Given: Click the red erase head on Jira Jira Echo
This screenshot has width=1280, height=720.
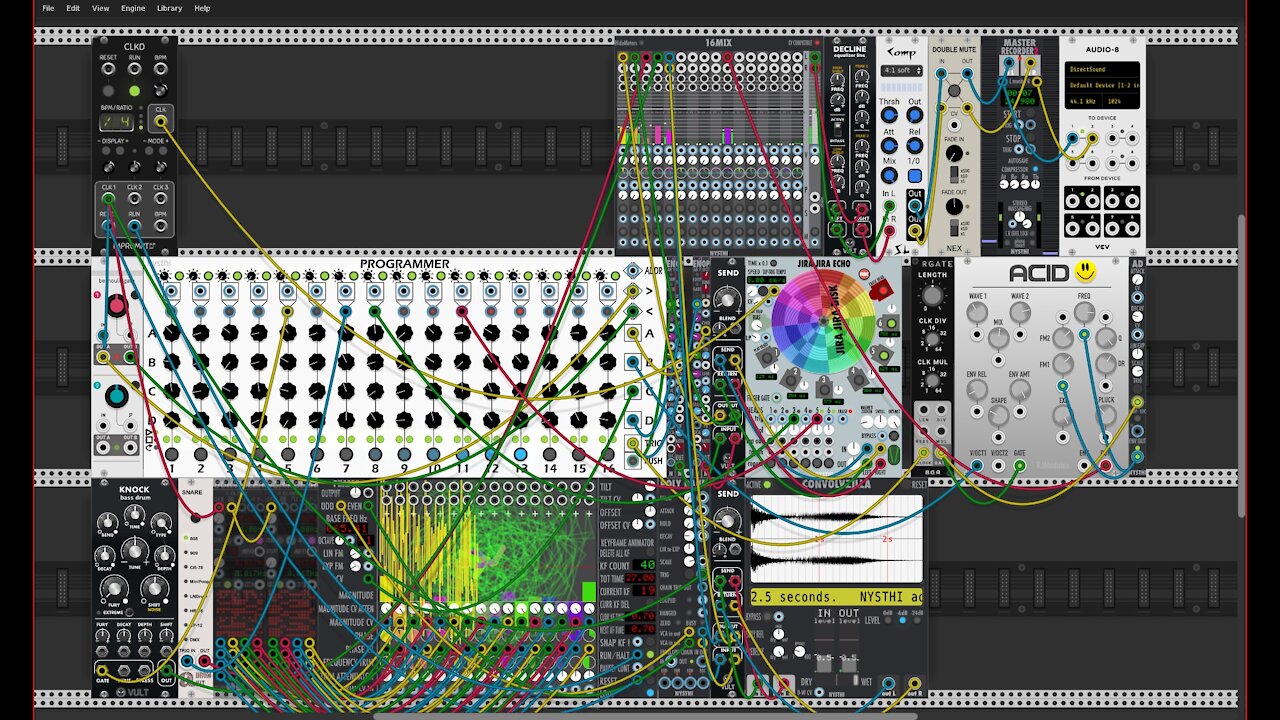Looking at the screenshot, I should 880,290.
